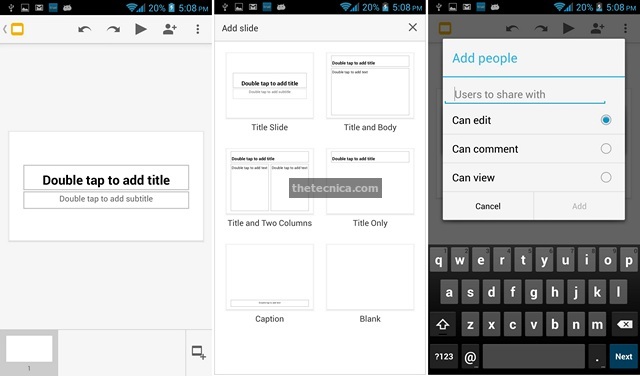Image resolution: width=640 pixels, height=376 pixels.
Task: Select slide 1 thumbnail in filmstrip
Action: (29, 349)
